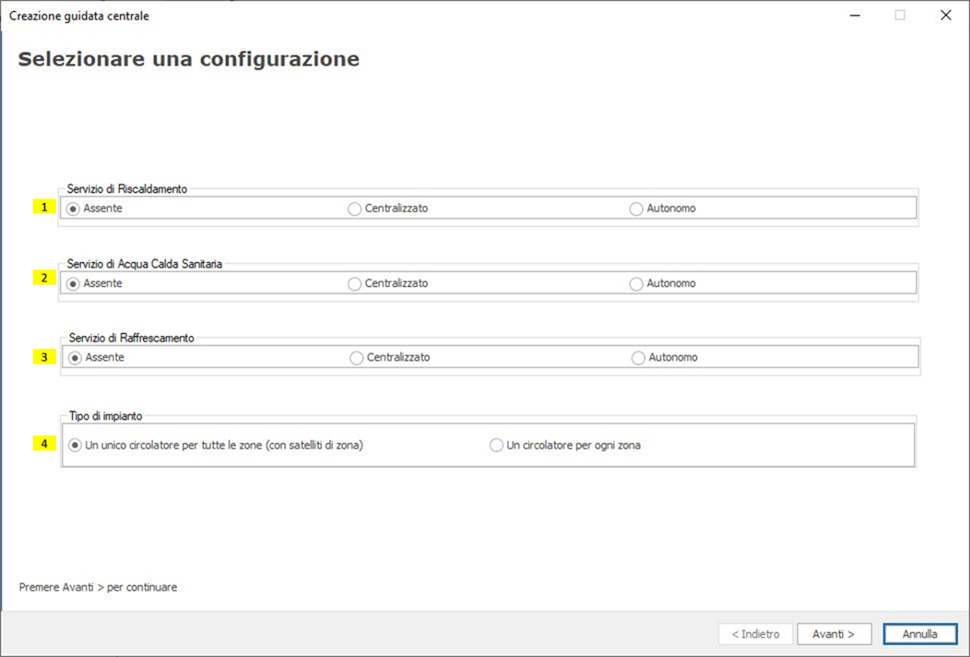Viewport: 970px width, 657px height.
Task: Choose Centralizzato for Servizio di Raffrescamento
Action: click(x=357, y=358)
